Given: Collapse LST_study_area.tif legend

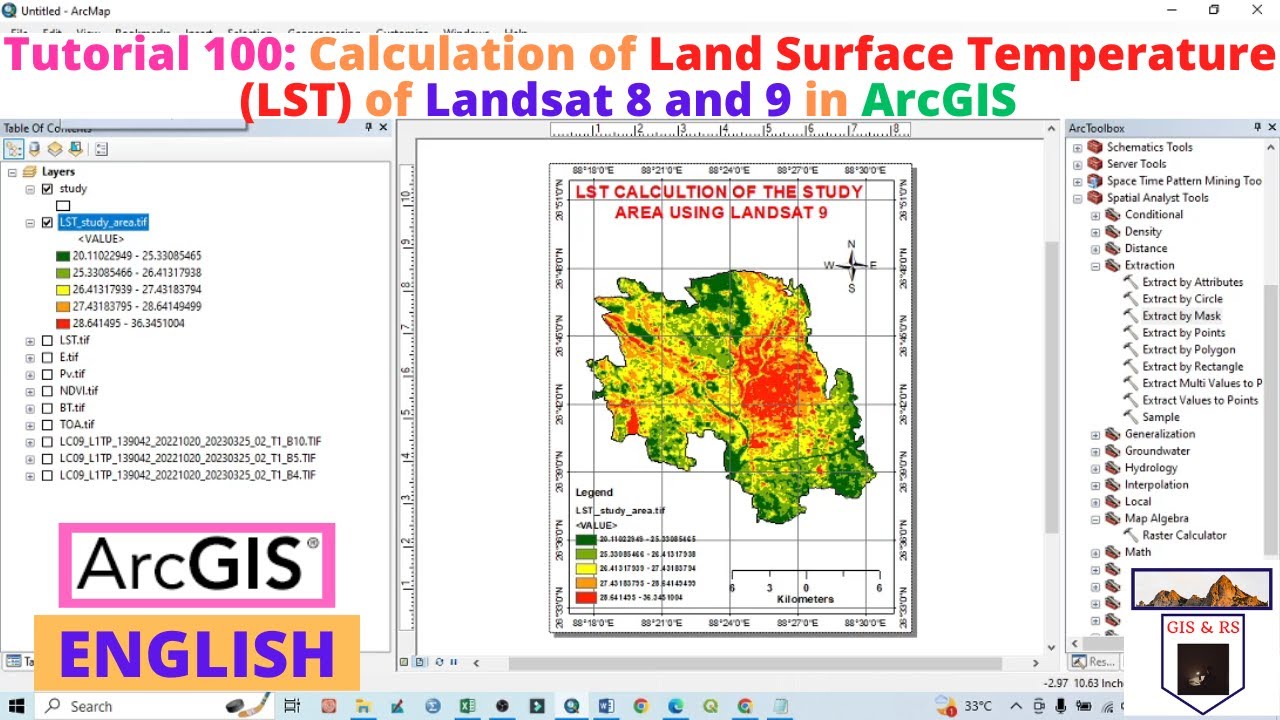Looking at the screenshot, I should coord(31,223).
